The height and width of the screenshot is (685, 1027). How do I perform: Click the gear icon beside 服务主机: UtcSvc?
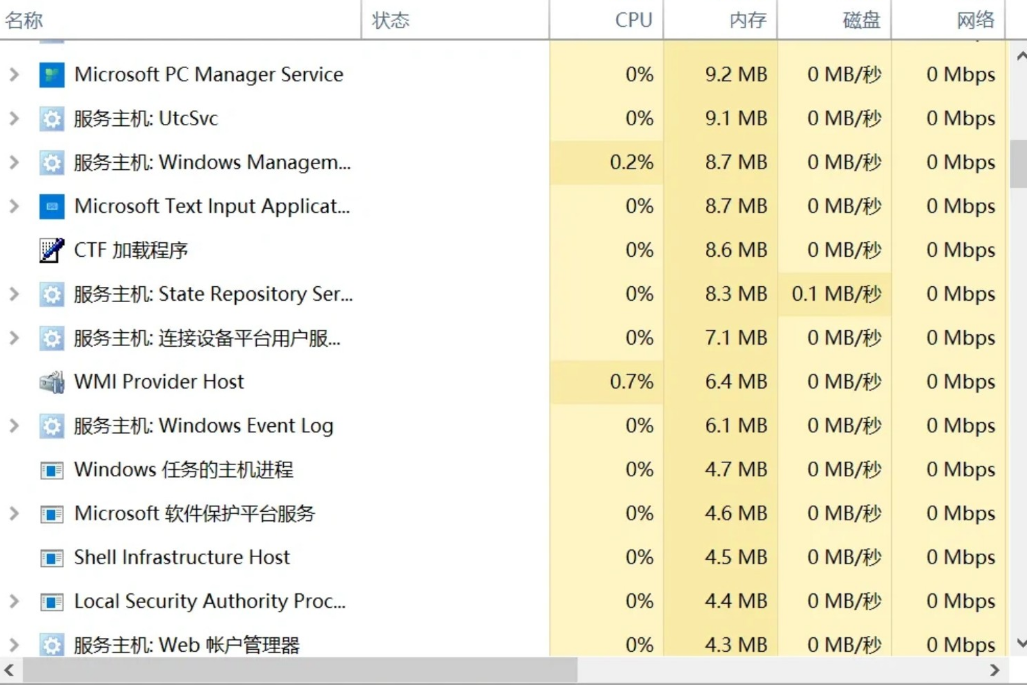[52, 119]
